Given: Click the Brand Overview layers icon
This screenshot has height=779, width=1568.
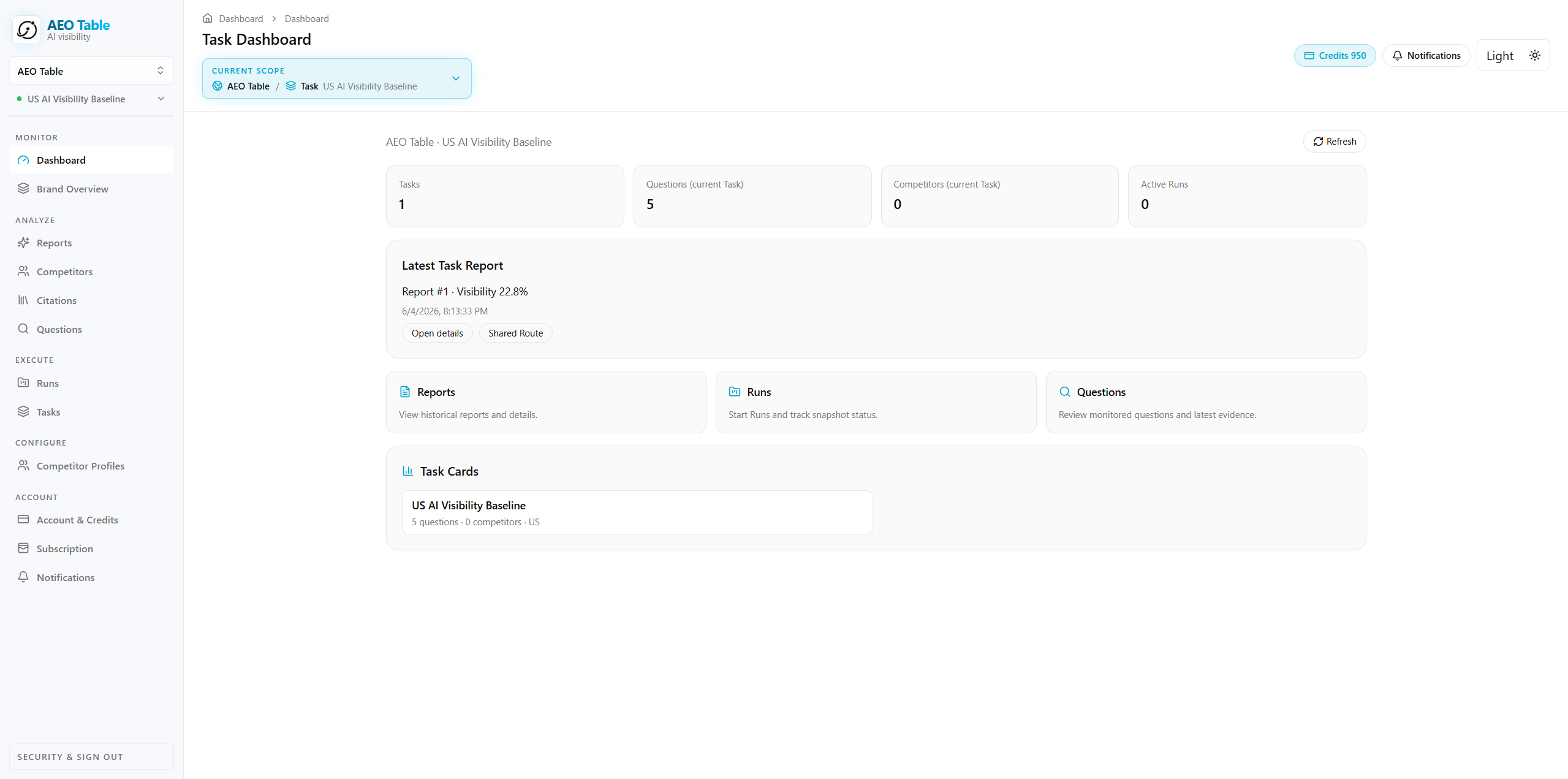Looking at the screenshot, I should click(x=23, y=189).
